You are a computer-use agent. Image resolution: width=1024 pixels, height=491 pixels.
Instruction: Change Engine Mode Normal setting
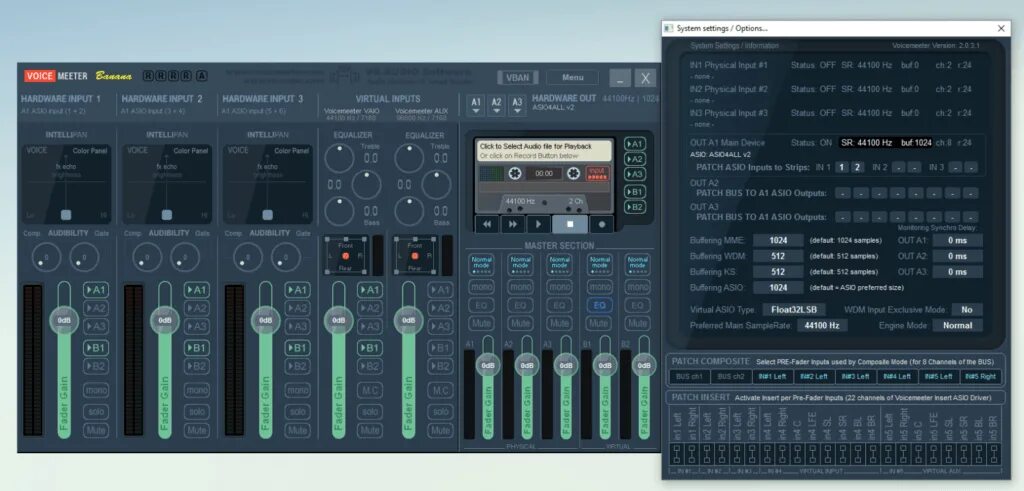(957, 325)
